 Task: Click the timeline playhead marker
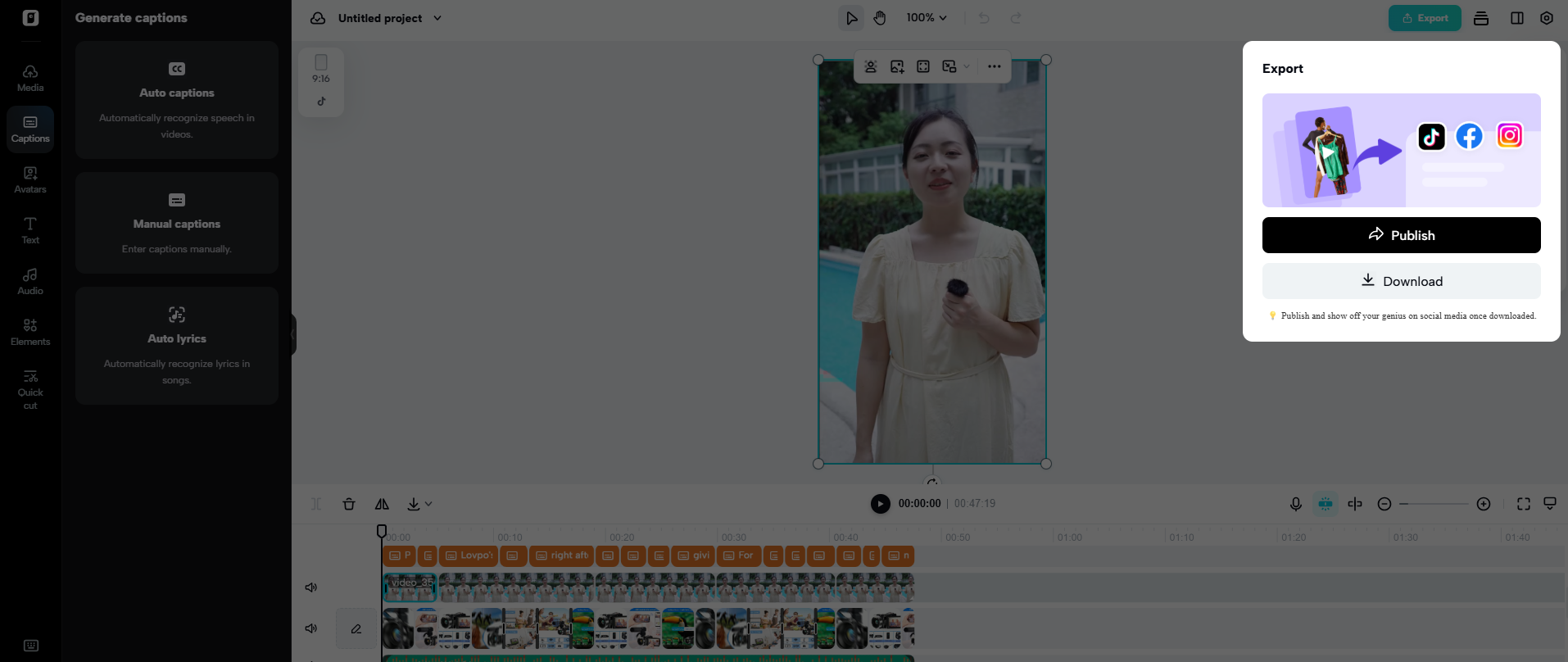(382, 532)
